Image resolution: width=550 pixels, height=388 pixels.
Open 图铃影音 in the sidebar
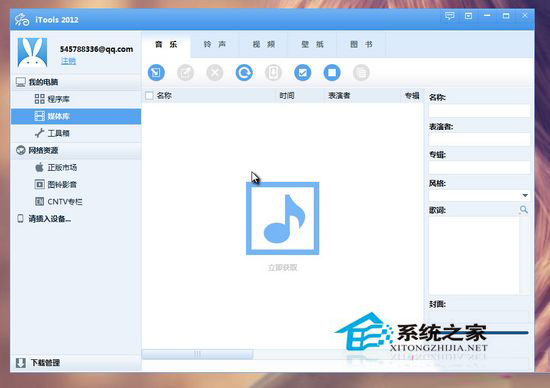tap(76, 185)
